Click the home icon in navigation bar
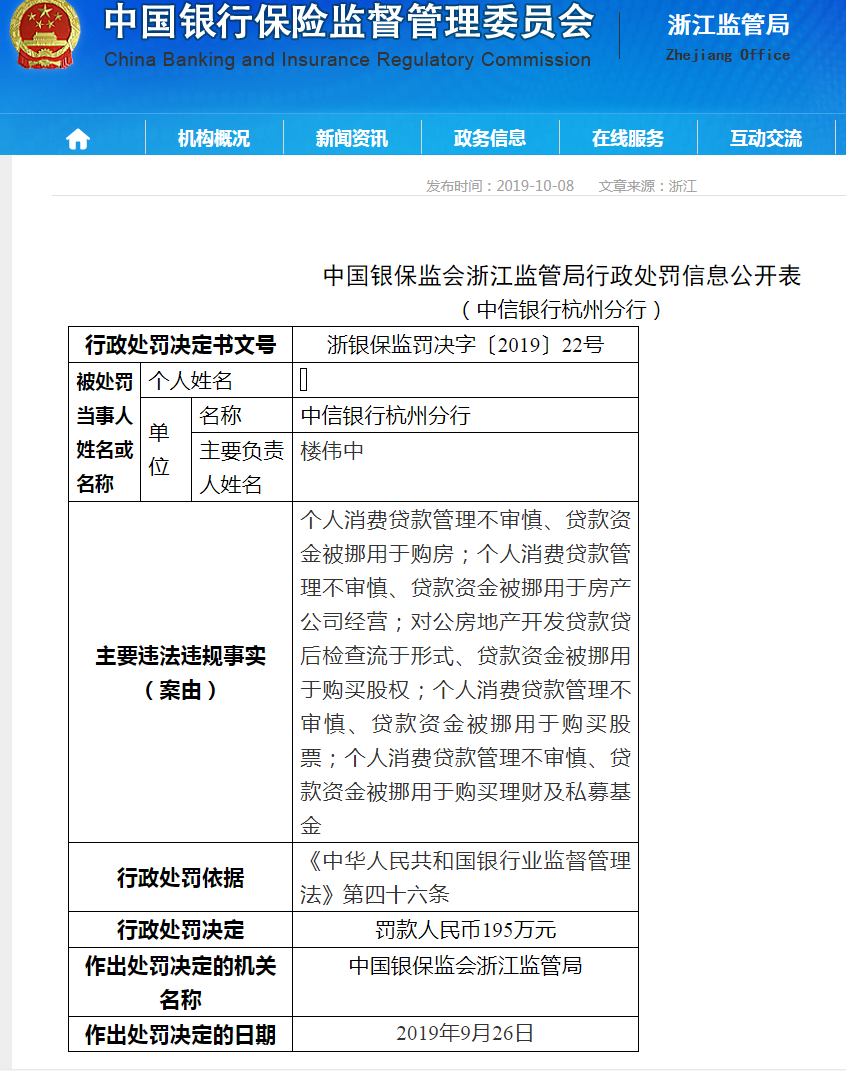The height and width of the screenshot is (1071, 846). tap(78, 139)
